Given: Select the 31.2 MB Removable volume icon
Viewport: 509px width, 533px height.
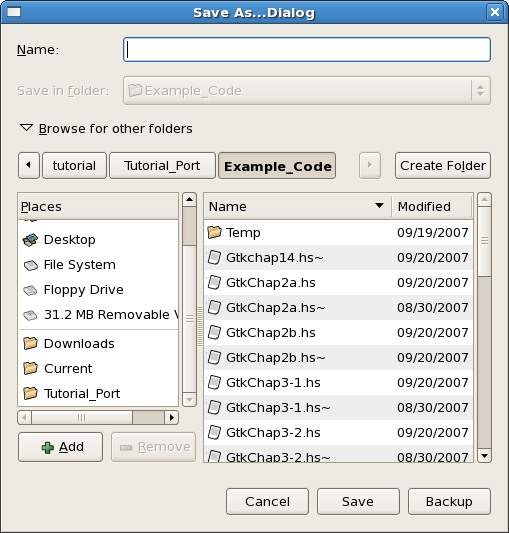Looking at the screenshot, I should point(30,315).
